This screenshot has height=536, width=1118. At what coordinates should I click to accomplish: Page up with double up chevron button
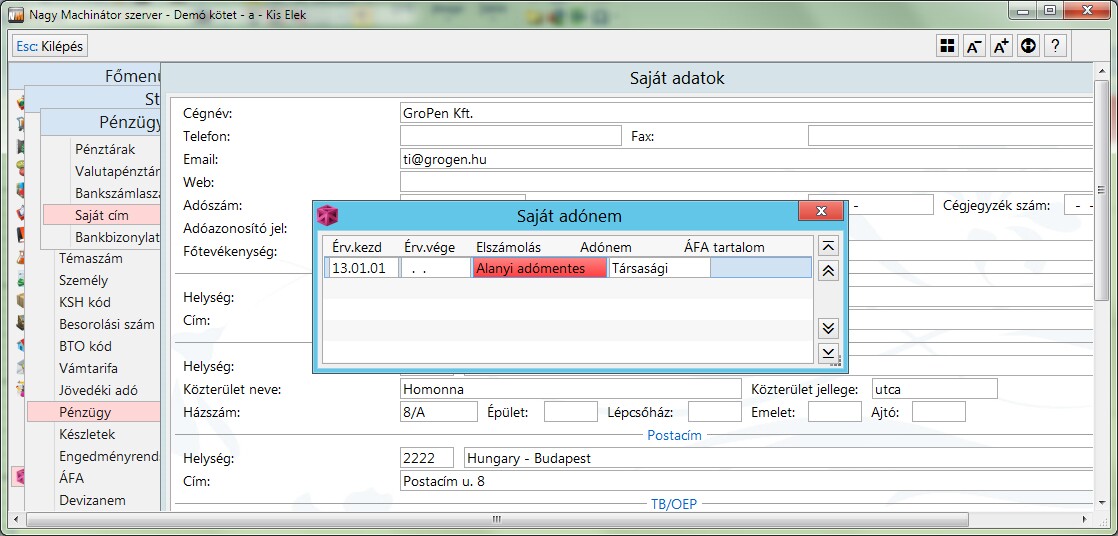[x=828, y=271]
